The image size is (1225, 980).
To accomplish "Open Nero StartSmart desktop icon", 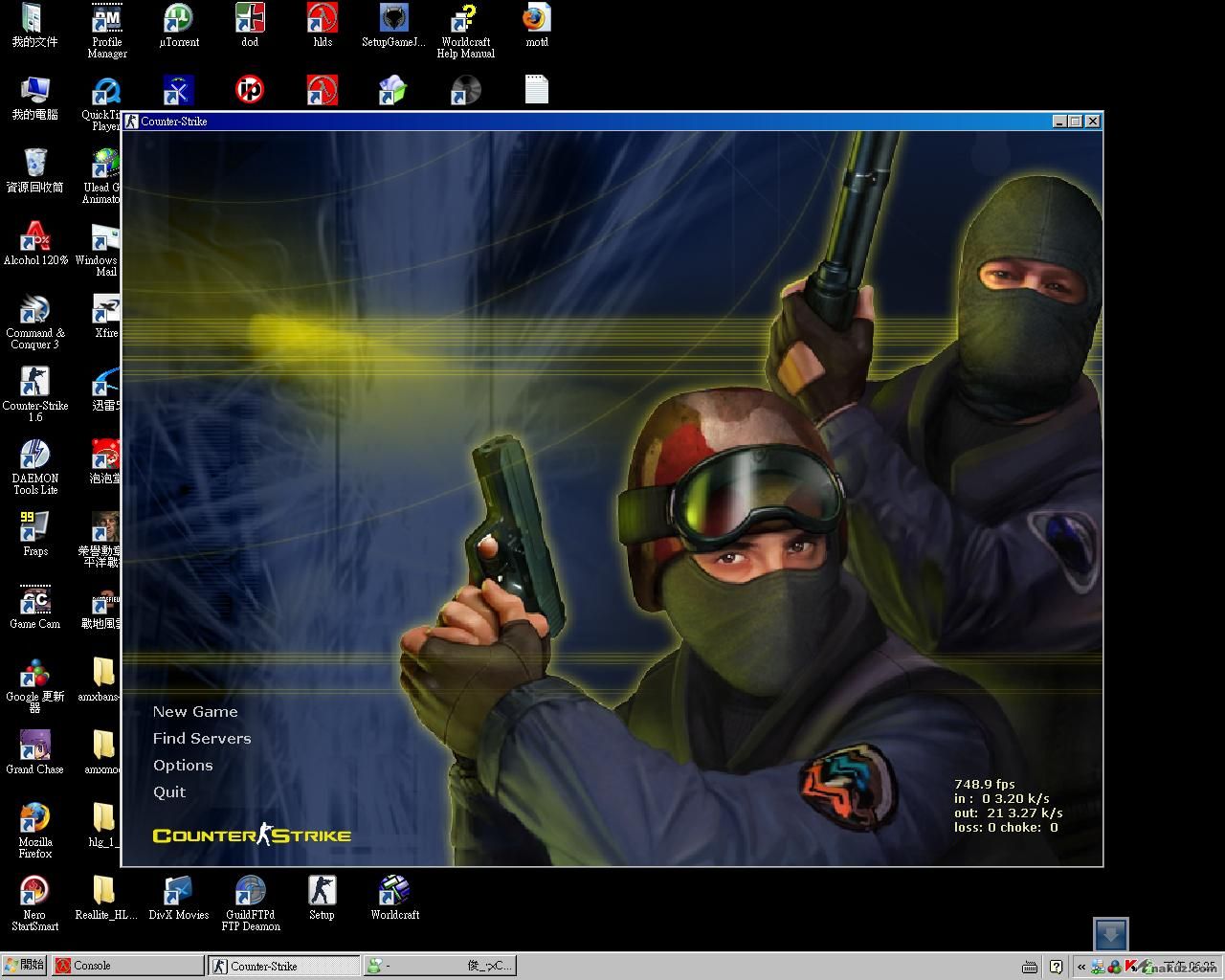I will 34,890.
